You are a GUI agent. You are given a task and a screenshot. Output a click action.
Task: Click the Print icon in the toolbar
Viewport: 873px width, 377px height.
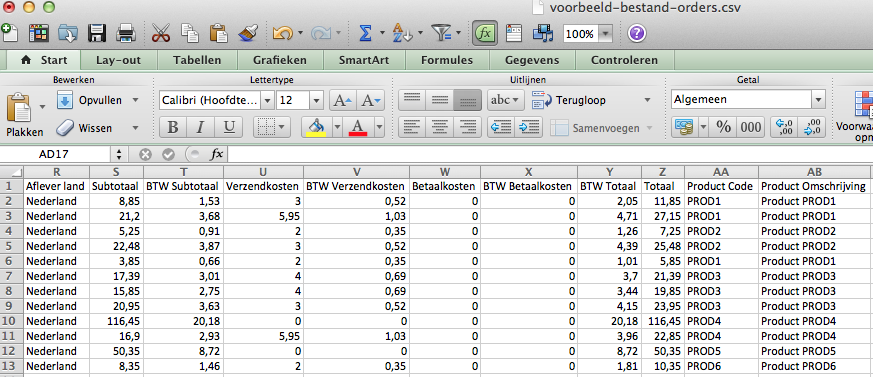(126, 34)
